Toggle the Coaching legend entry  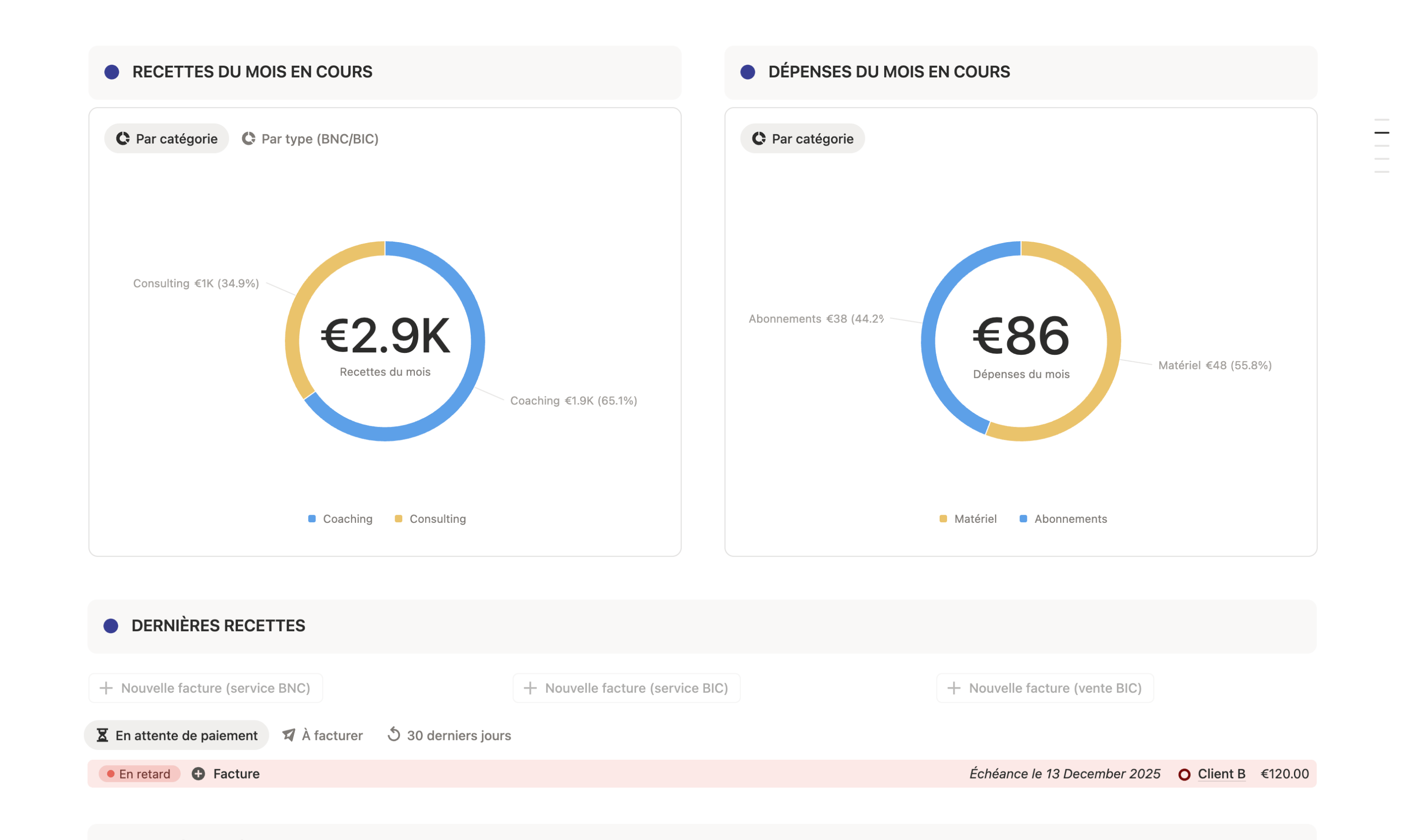tap(340, 519)
